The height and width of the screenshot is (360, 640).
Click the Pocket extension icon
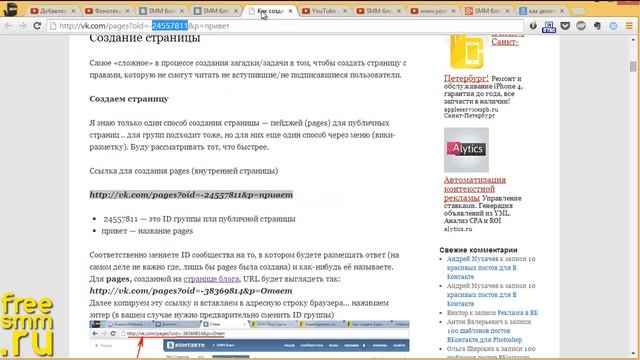[x=565, y=26]
